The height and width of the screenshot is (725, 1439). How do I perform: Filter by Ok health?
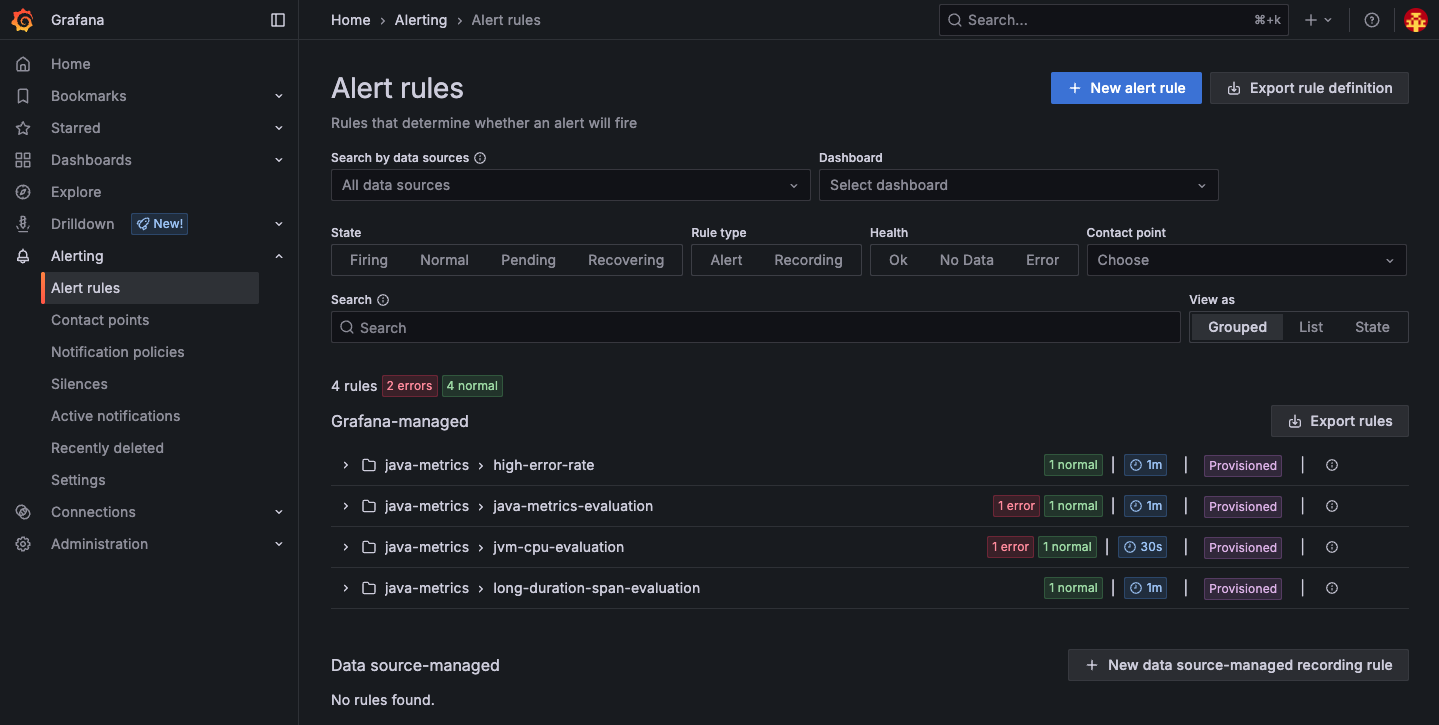tap(898, 260)
